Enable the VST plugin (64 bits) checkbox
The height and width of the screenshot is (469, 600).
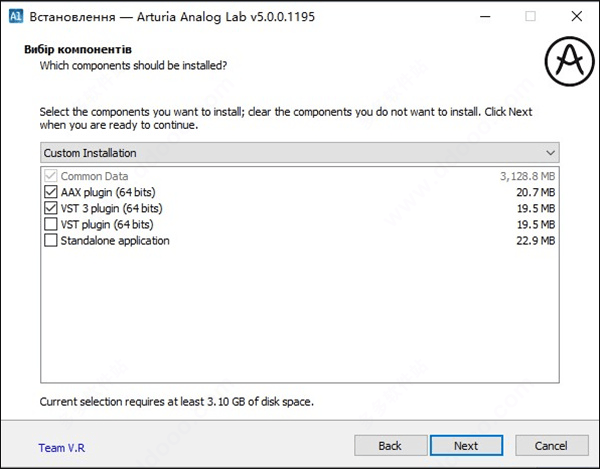click(51, 224)
